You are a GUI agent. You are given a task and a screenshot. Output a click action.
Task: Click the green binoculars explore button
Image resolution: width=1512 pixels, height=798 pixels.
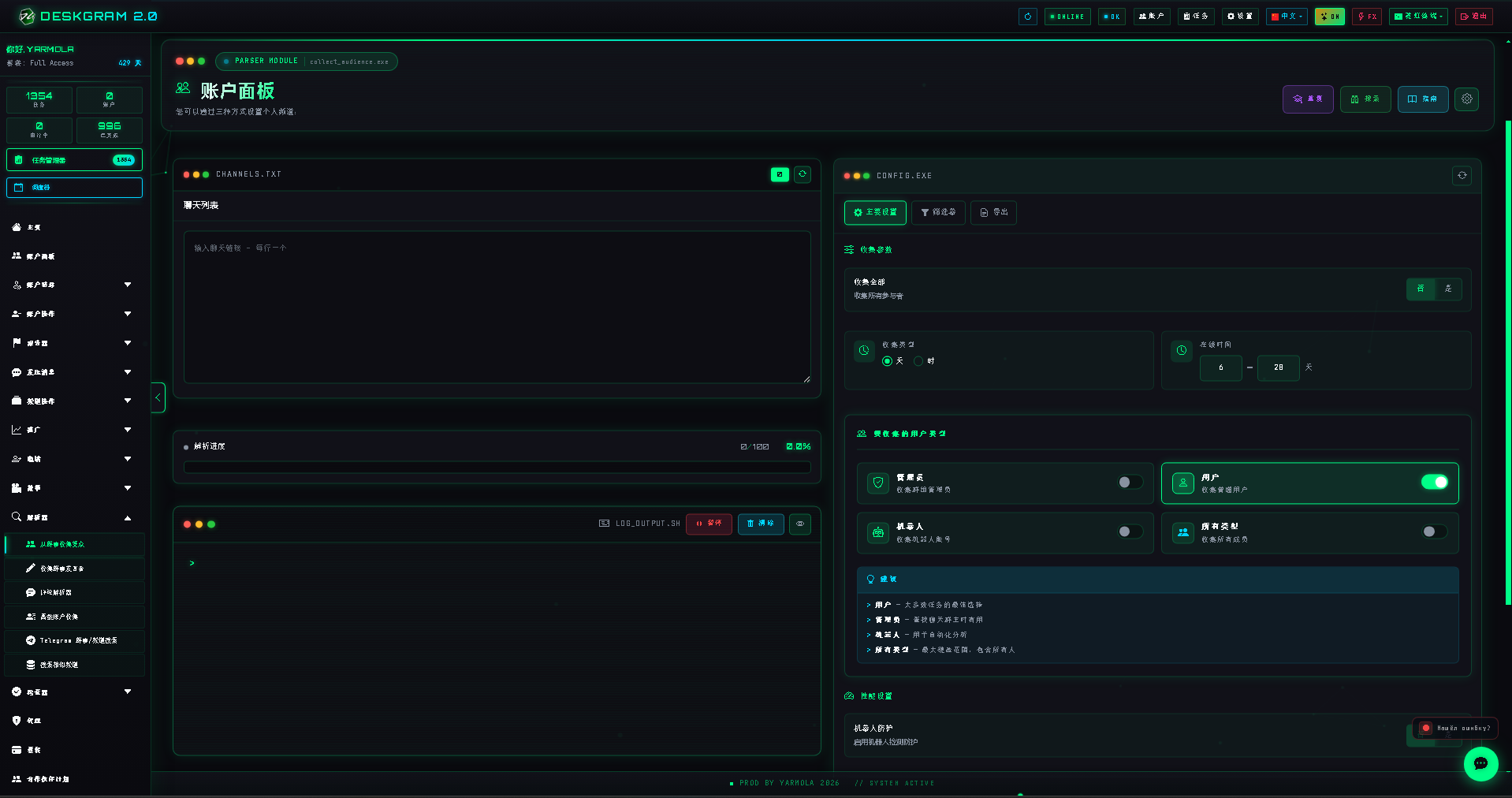(1365, 99)
